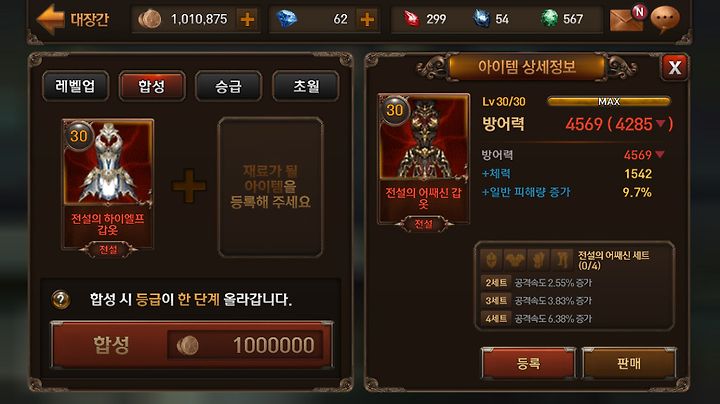Click the 등록 register button
720x404 pixels.
tap(528, 363)
